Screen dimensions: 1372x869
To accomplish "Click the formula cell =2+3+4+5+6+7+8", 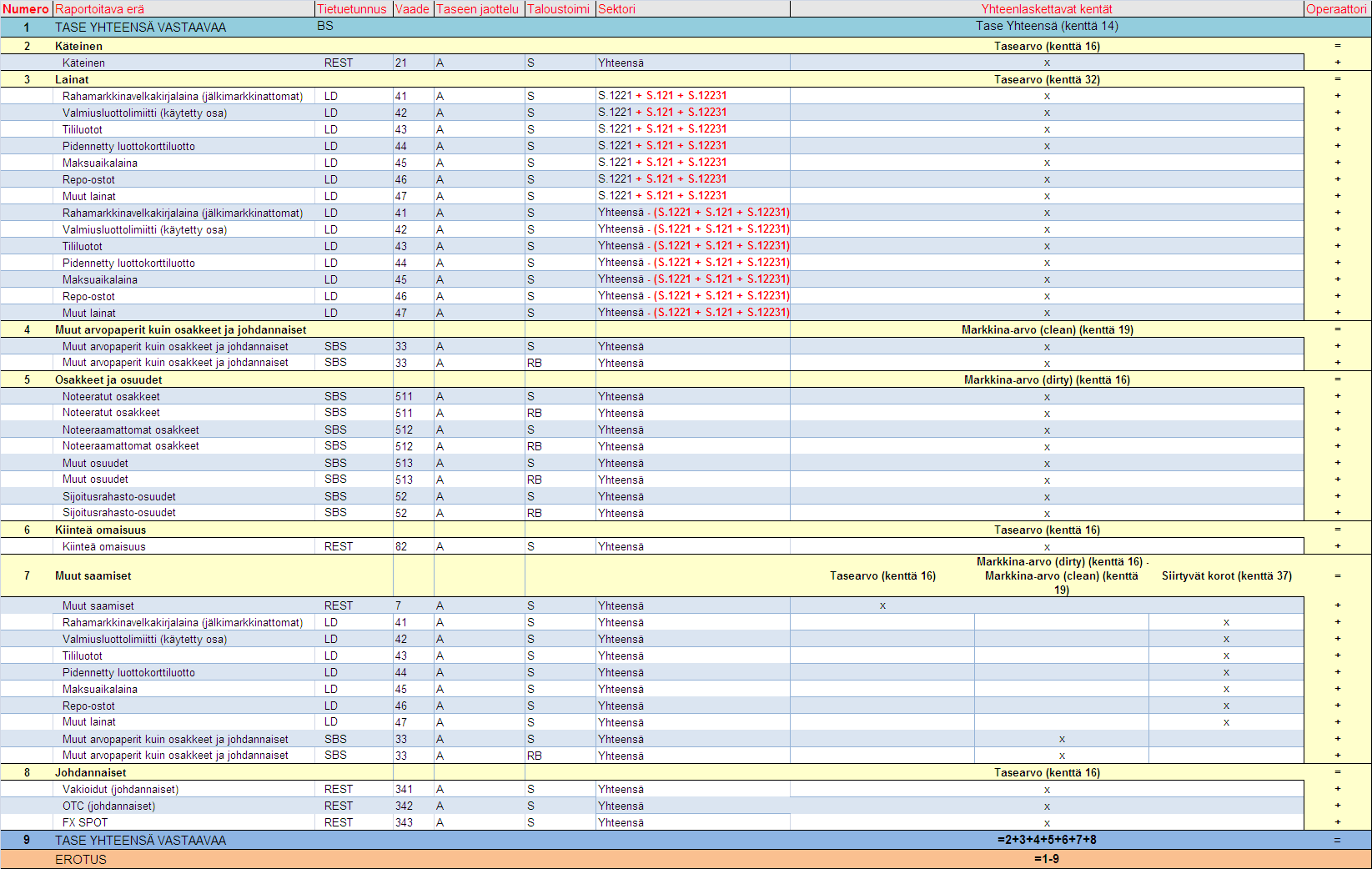I will [x=1047, y=840].
